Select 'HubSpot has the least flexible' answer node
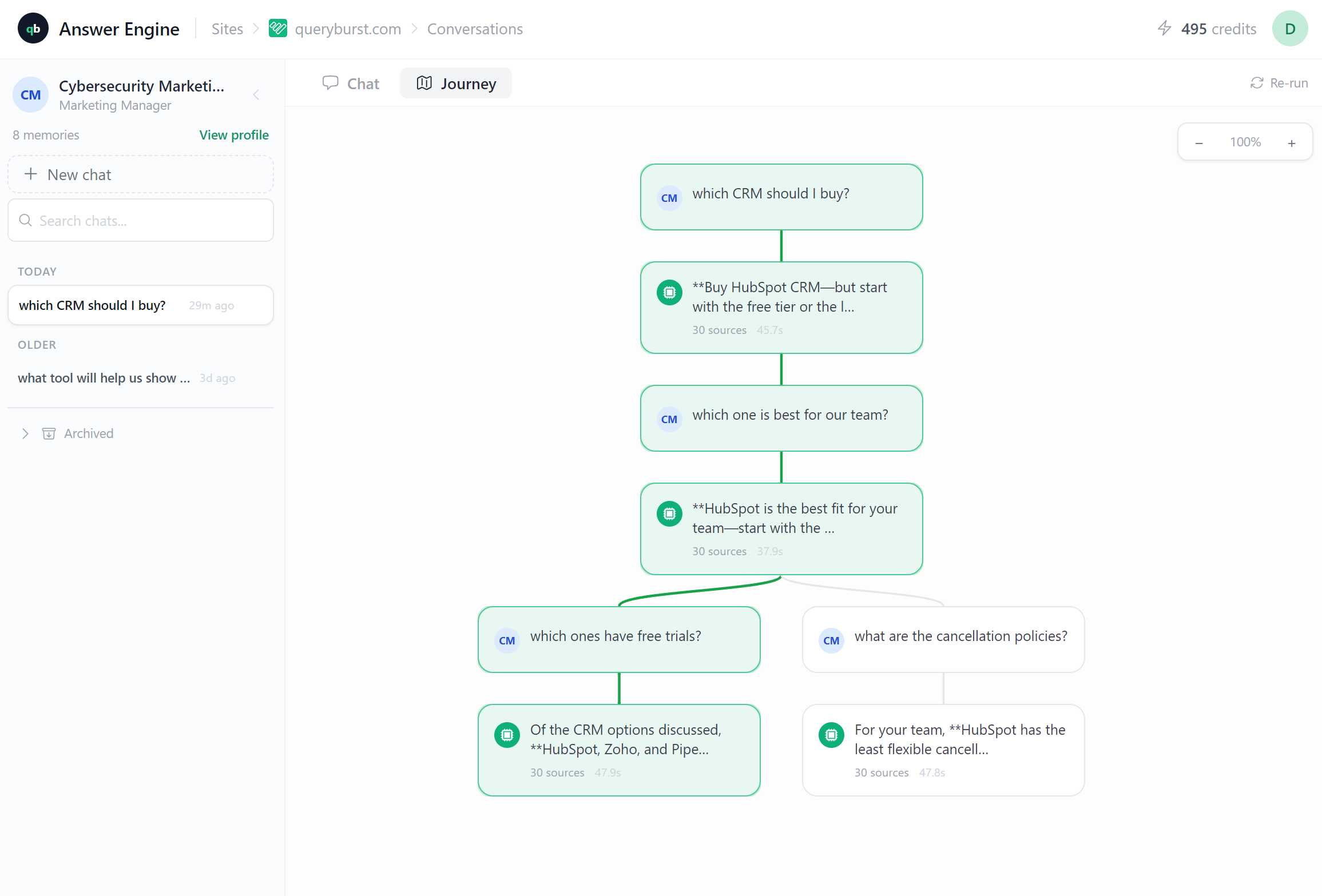 pyautogui.click(x=943, y=750)
